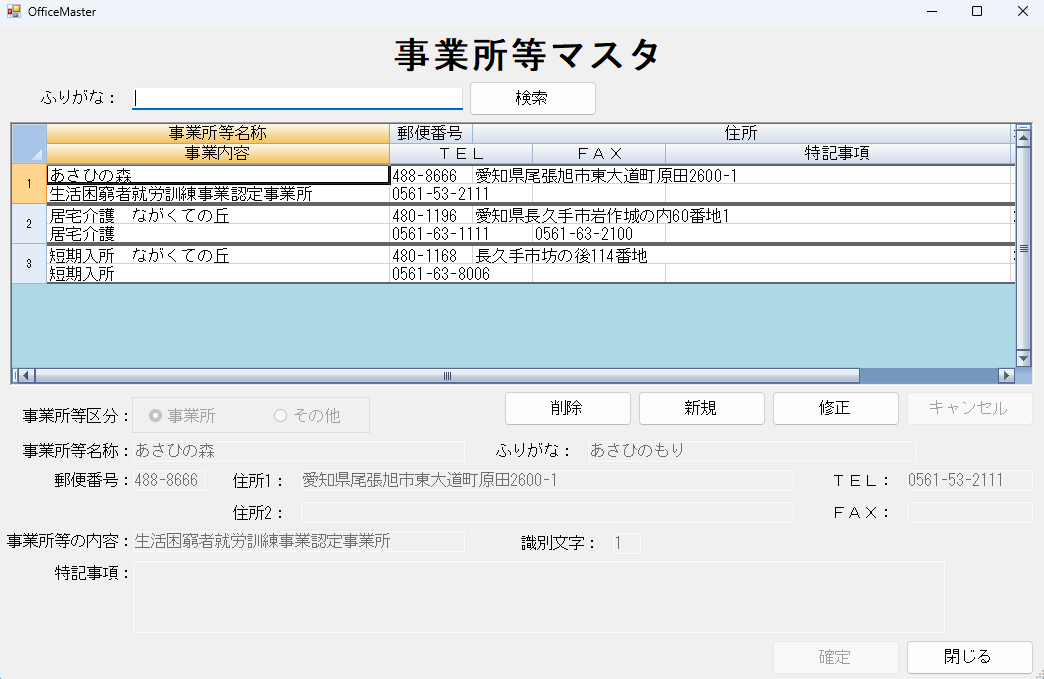The width and height of the screenshot is (1044, 679).
Task: Click the 識別文字 field
Action: pos(627,543)
